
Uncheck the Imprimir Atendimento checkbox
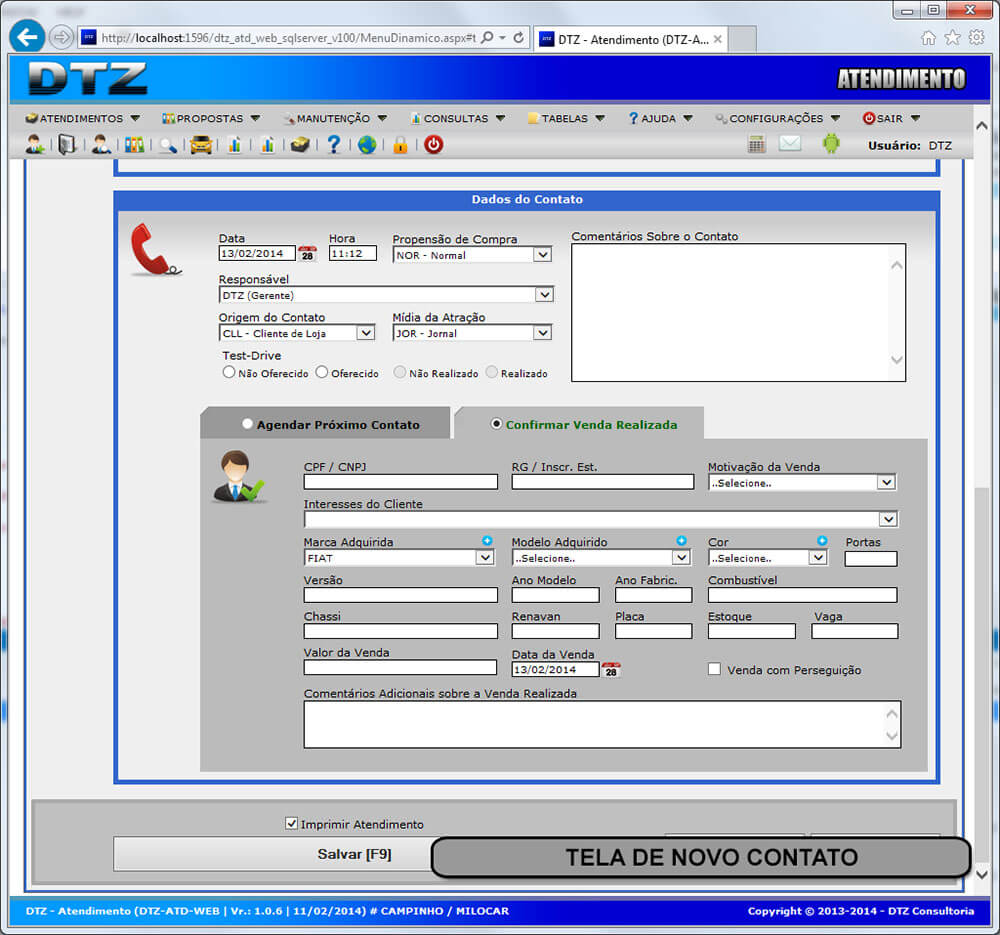coord(292,824)
